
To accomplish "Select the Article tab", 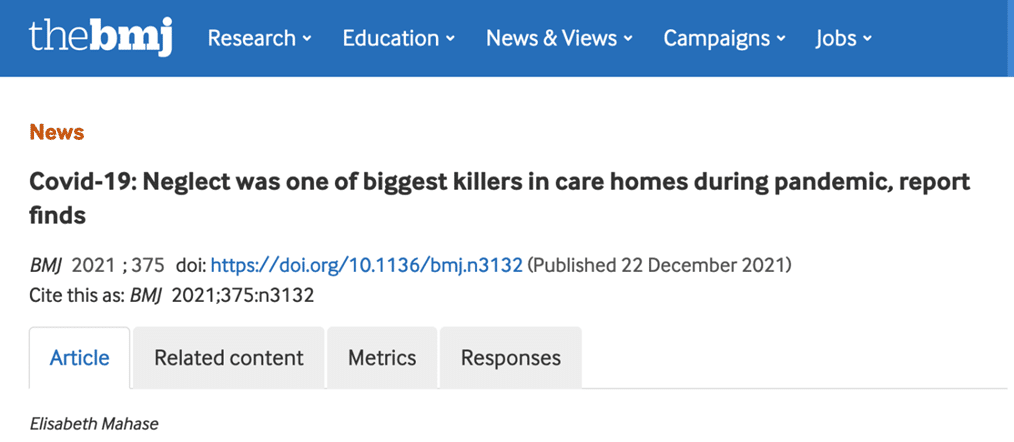I will pos(80,357).
